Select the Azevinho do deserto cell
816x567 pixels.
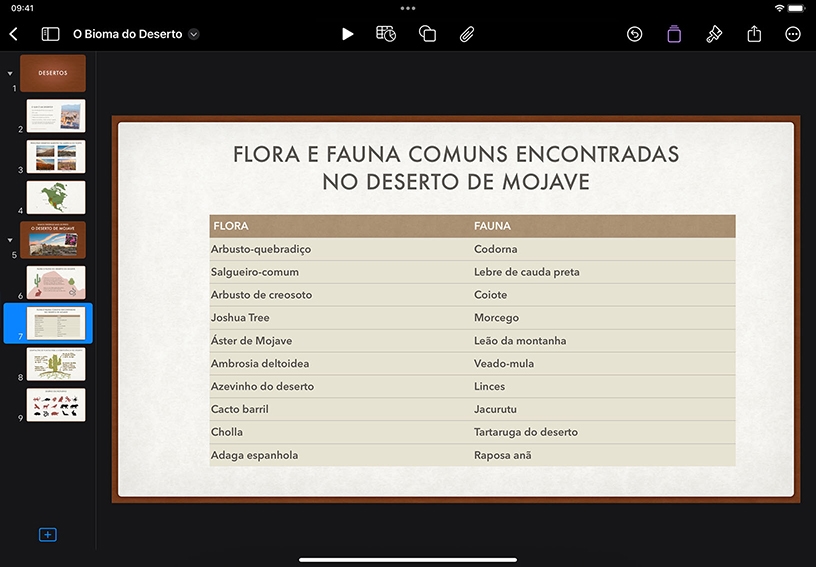(341, 386)
